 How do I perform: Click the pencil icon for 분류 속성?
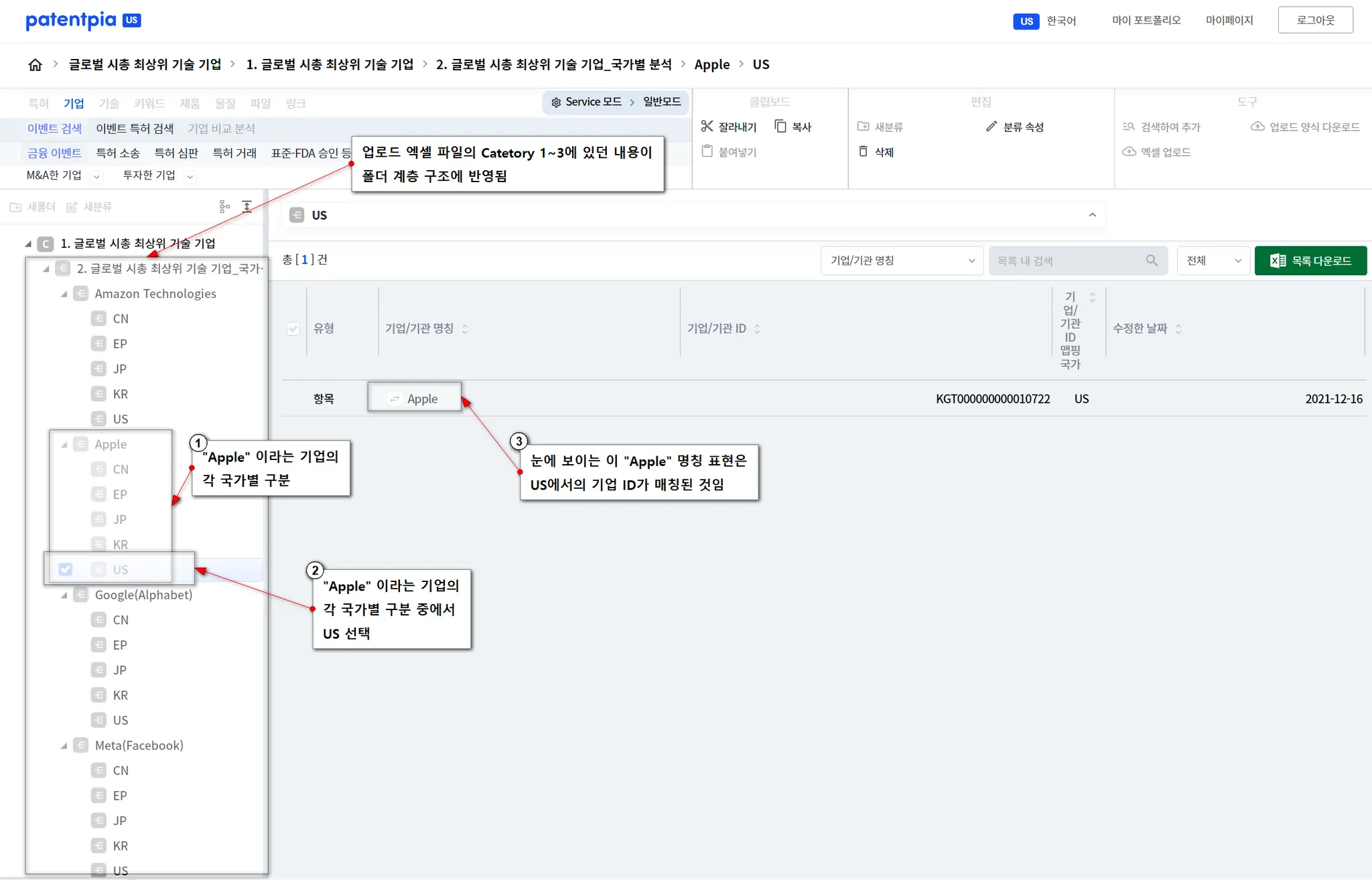coord(991,127)
